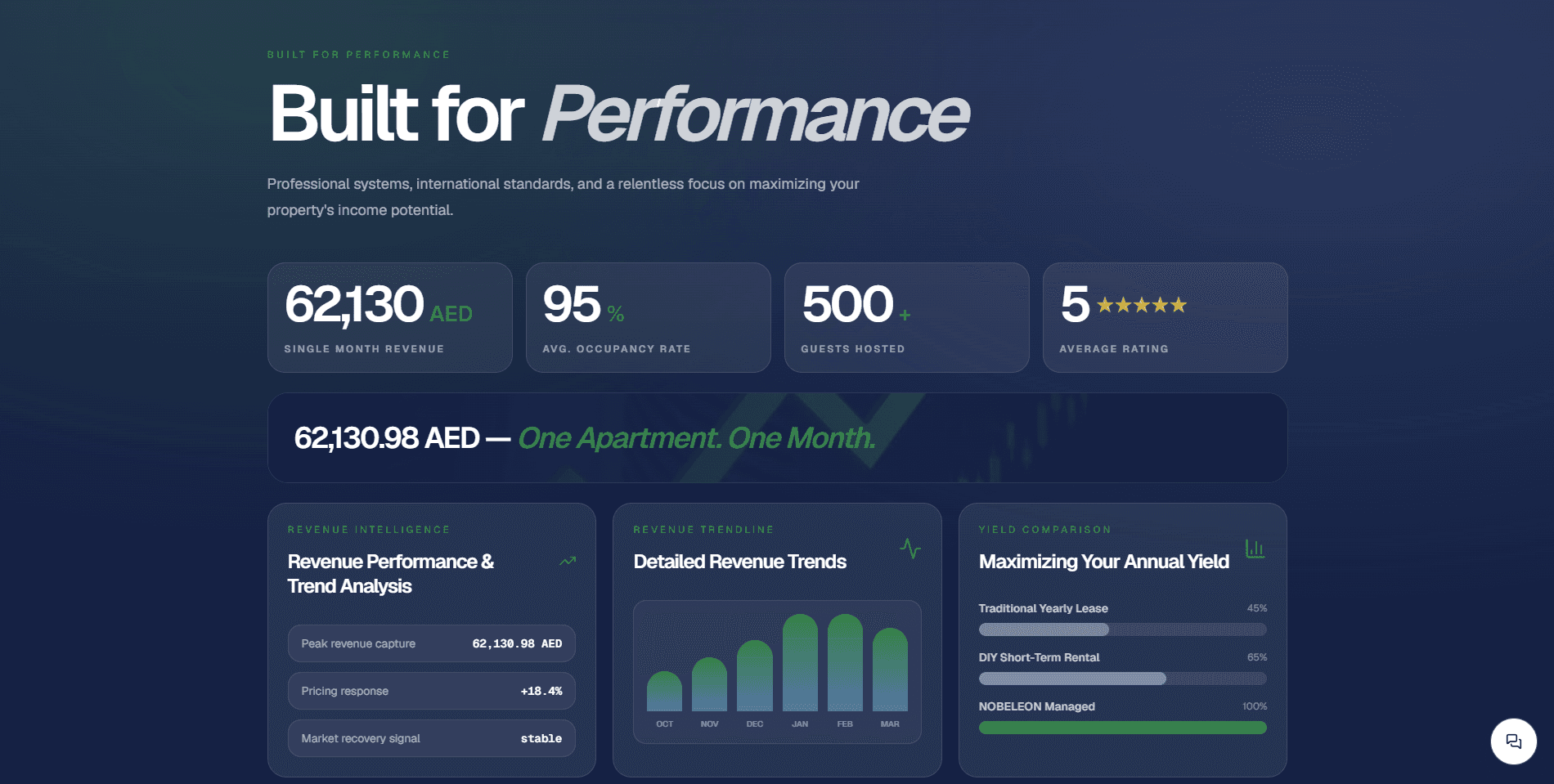This screenshot has width=1554, height=784.
Task: Click the '+18.4%' pricing response value
Action: pos(541,692)
